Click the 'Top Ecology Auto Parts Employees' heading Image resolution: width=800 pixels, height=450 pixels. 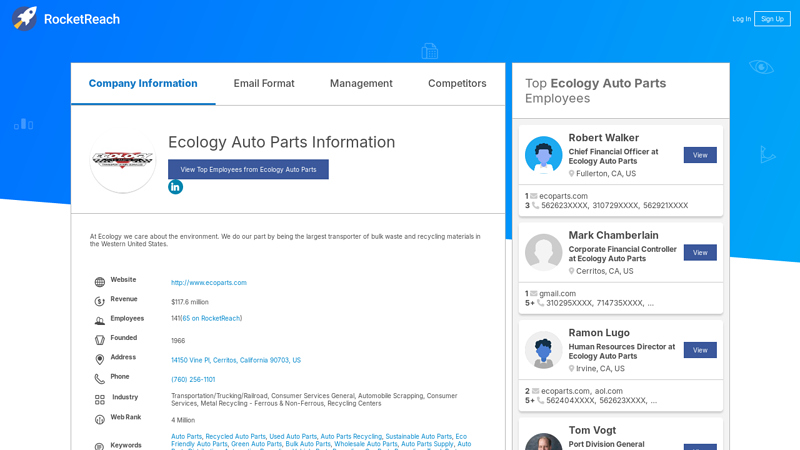tap(595, 91)
